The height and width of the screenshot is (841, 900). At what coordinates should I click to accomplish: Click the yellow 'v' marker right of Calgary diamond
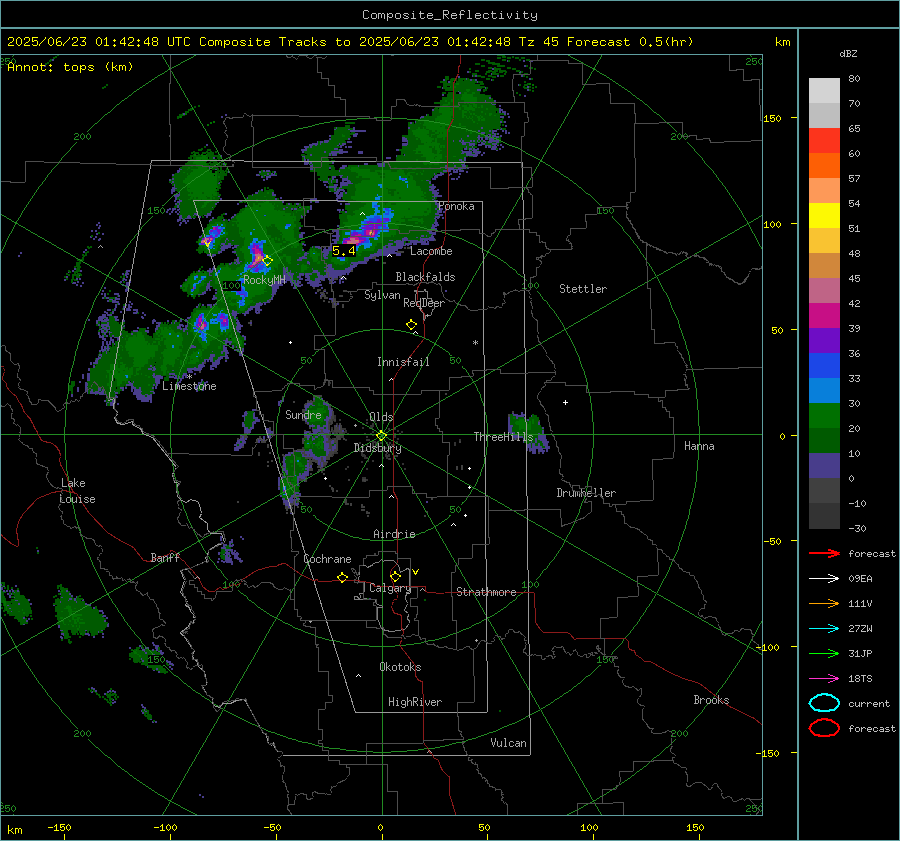click(416, 572)
